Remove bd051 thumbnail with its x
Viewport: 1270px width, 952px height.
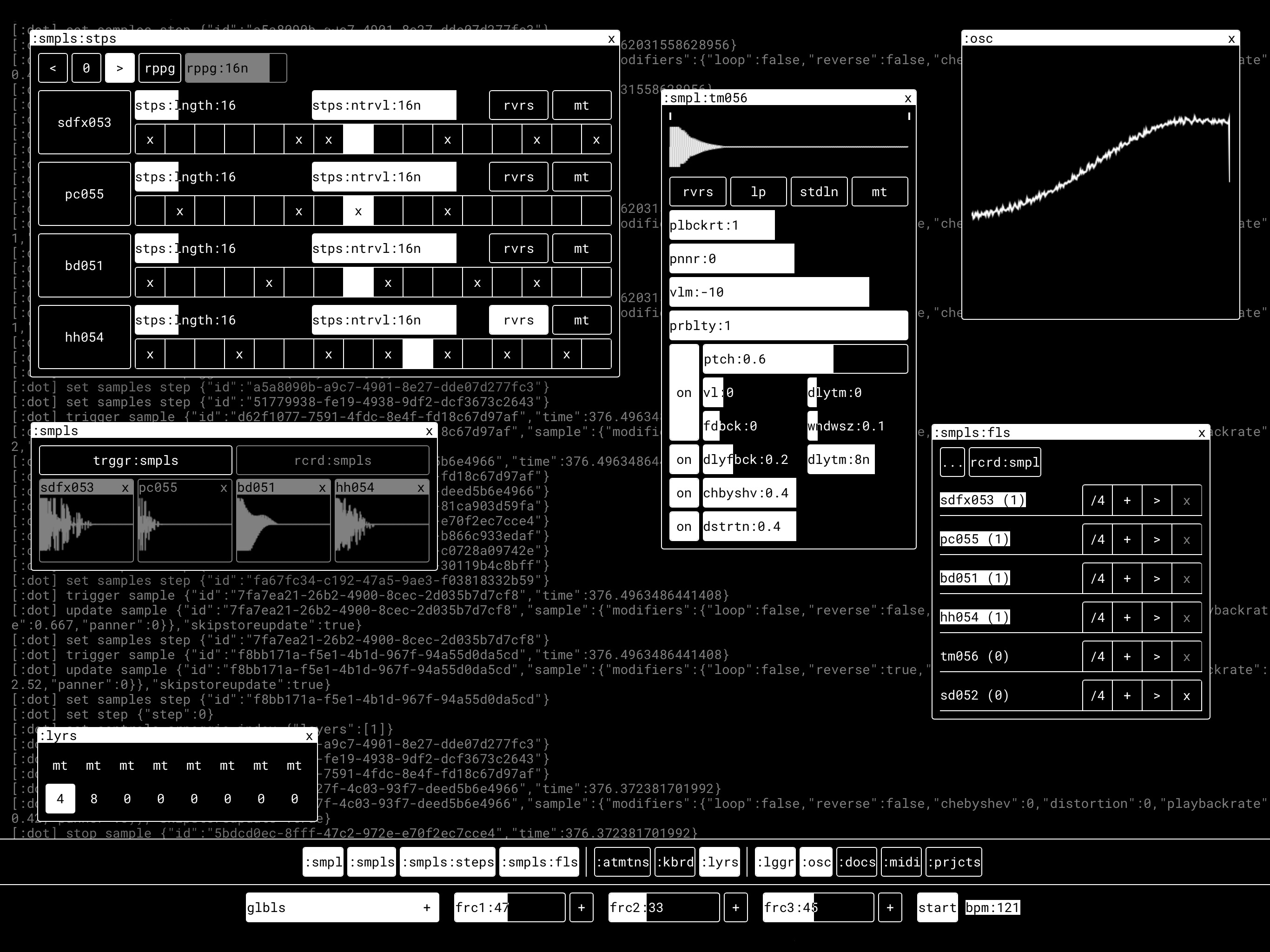click(x=323, y=488)
